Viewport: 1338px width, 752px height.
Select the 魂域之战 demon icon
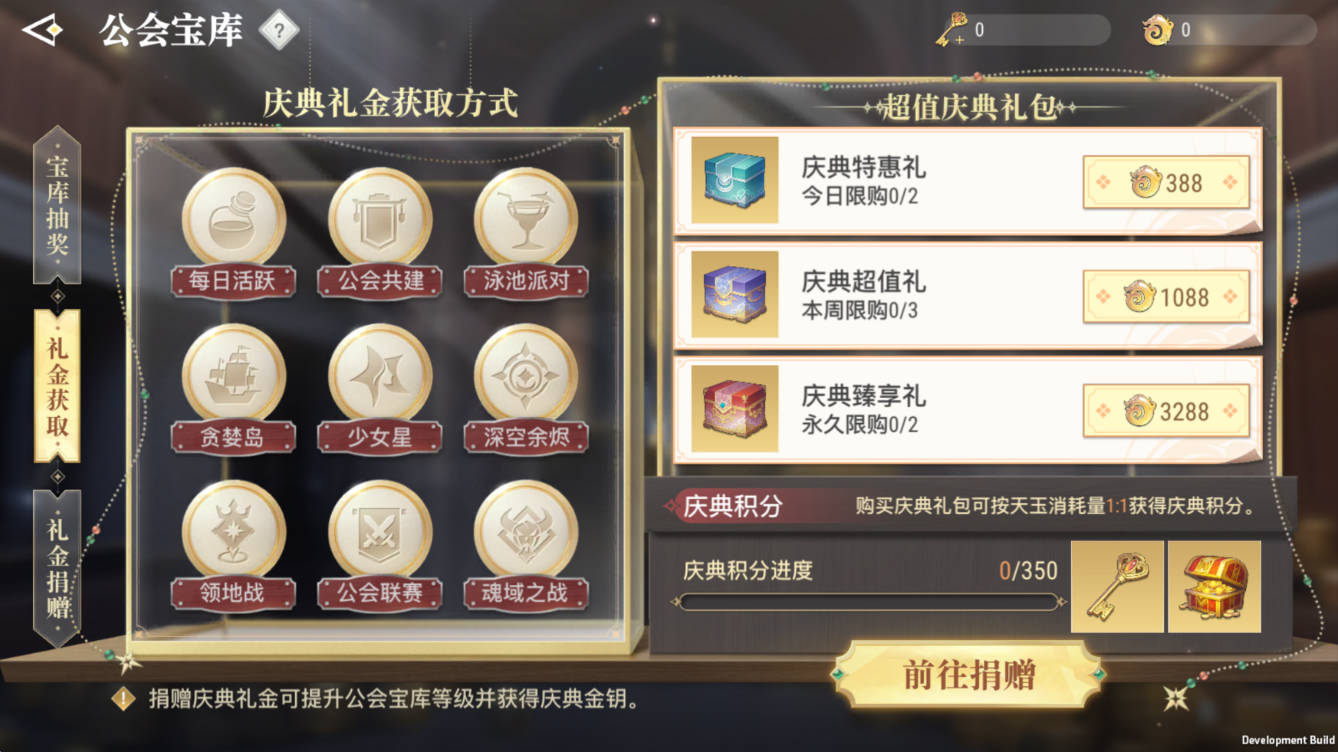[526, 532]
